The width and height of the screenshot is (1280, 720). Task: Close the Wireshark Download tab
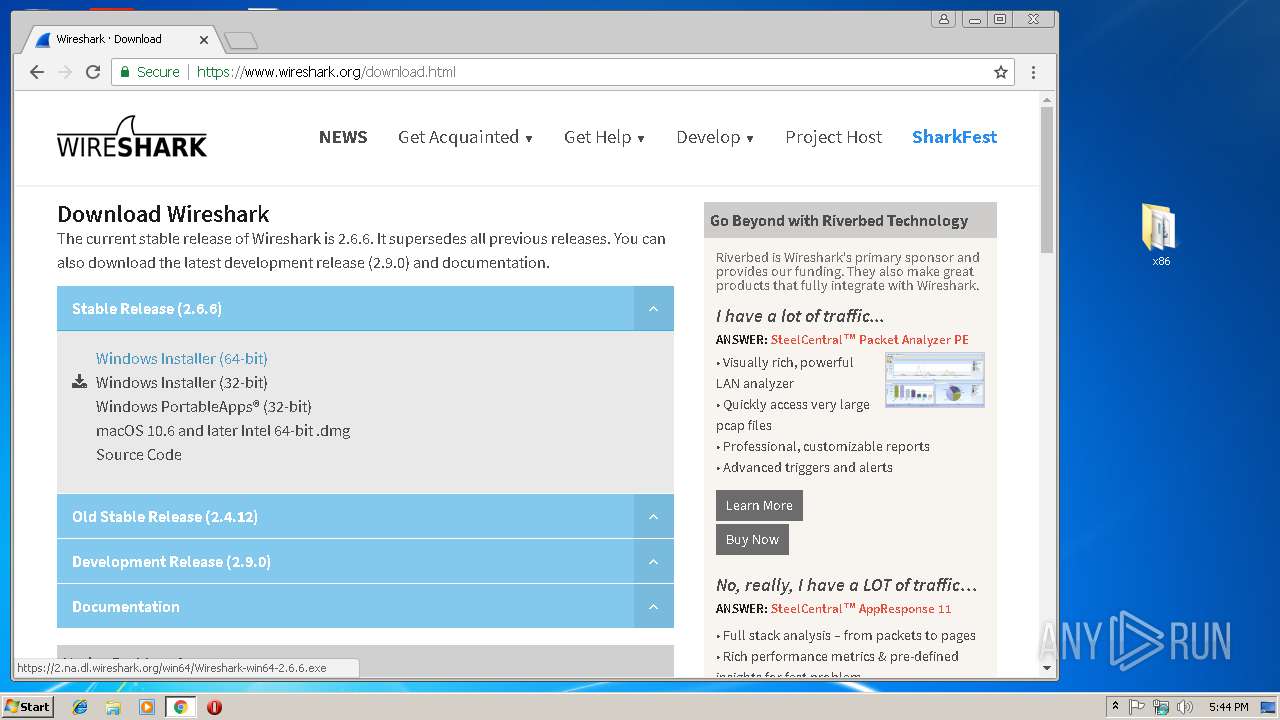[204, 40]
